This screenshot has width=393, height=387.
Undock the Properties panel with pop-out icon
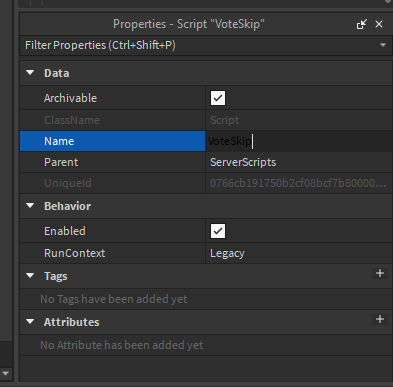click(x=362, y=24)
